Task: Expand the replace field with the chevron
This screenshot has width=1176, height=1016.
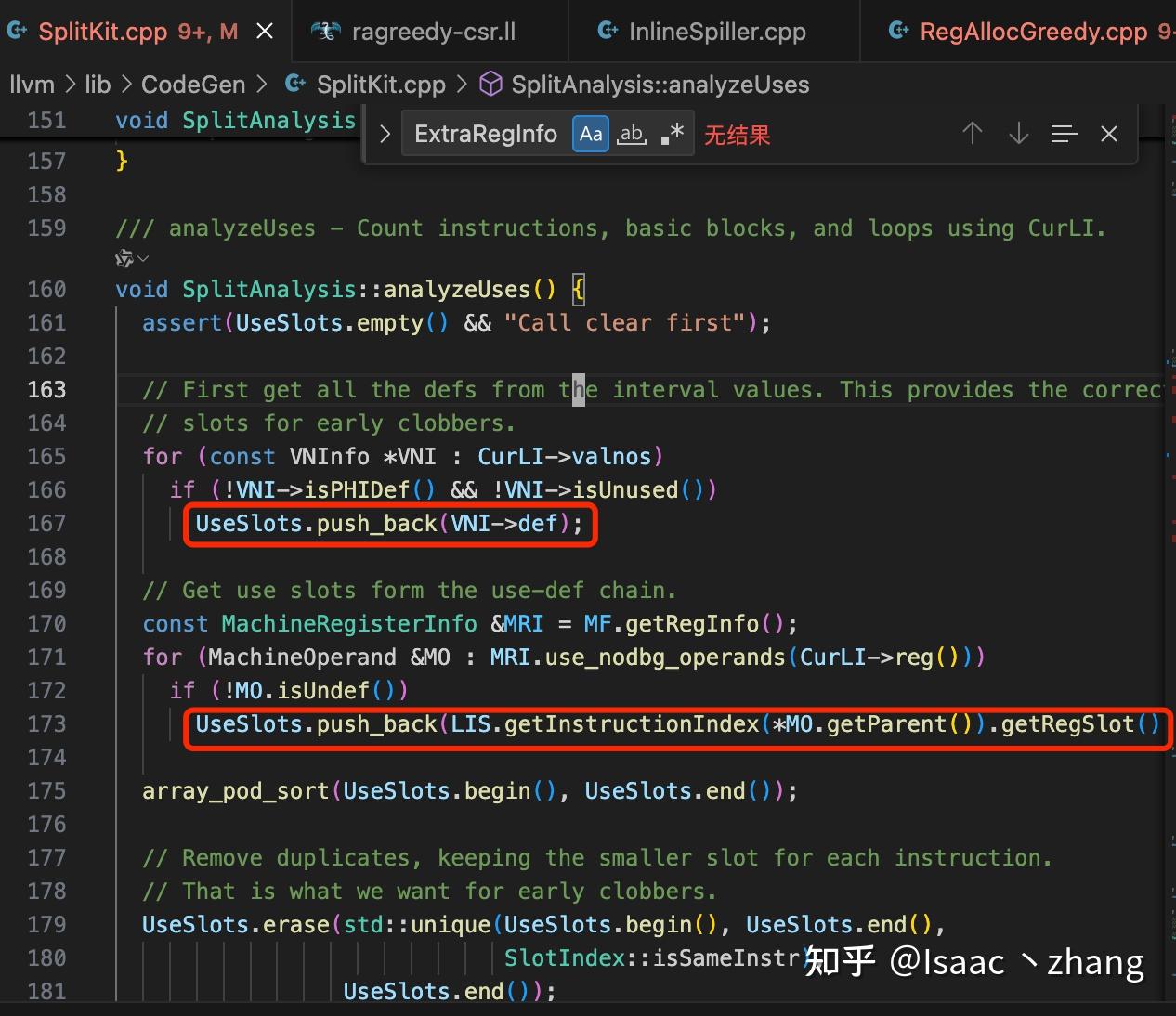Action: point(385,134)
